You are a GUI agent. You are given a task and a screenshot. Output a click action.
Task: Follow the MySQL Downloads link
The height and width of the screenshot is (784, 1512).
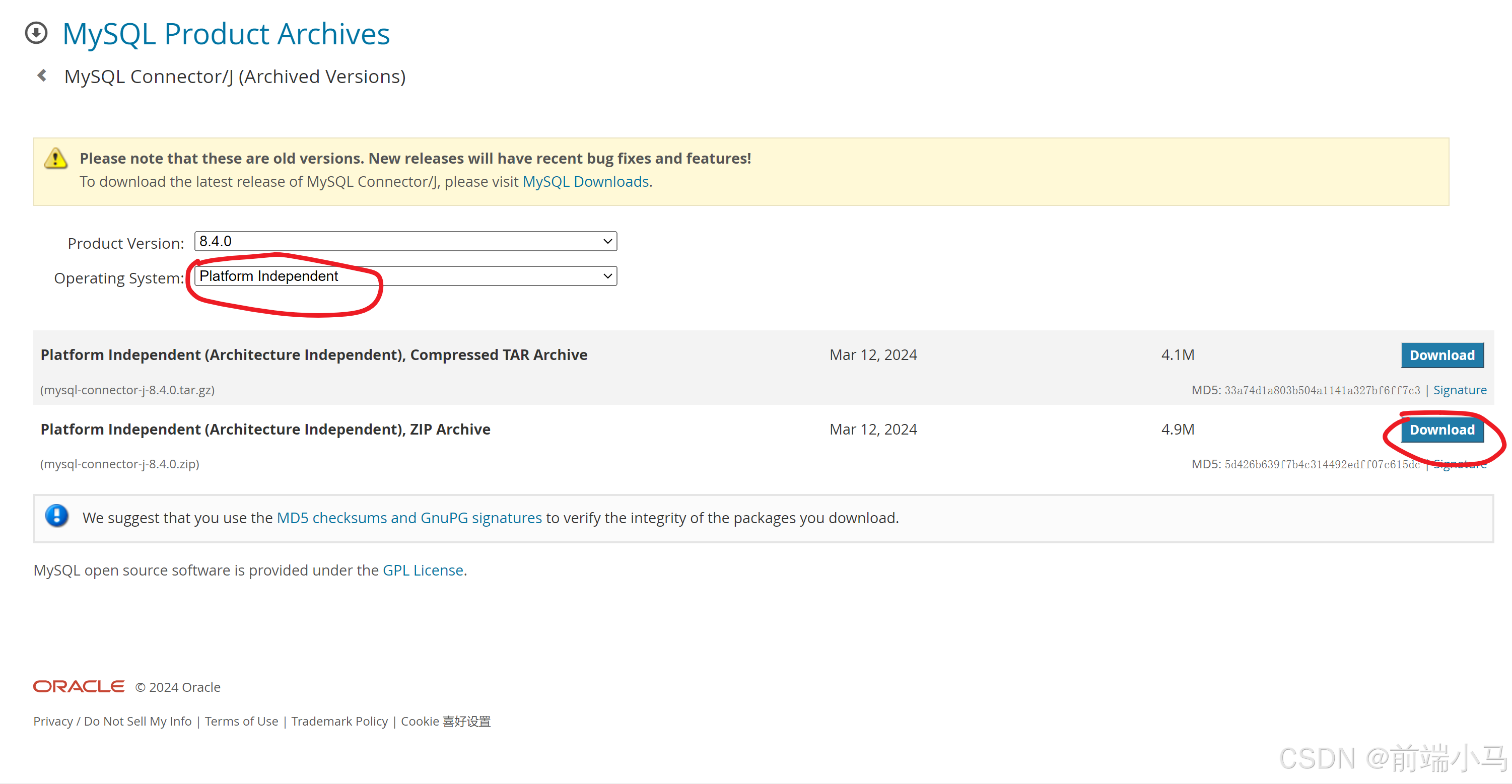(585, 182)
